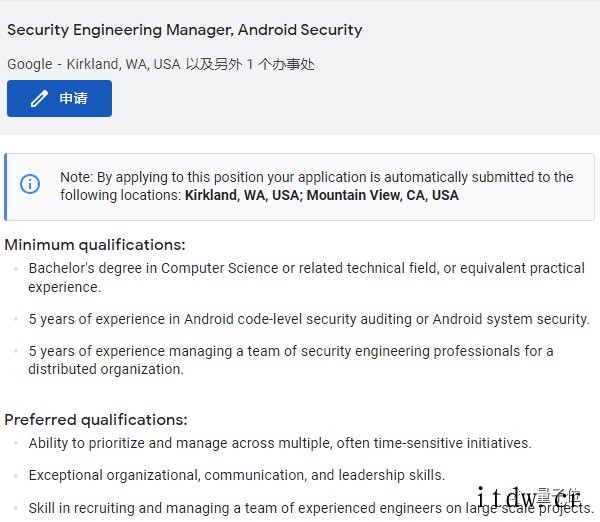Click the Preferred qualifications heading
The width and height of the screenshot is (600, 522).
pos(96,420)
